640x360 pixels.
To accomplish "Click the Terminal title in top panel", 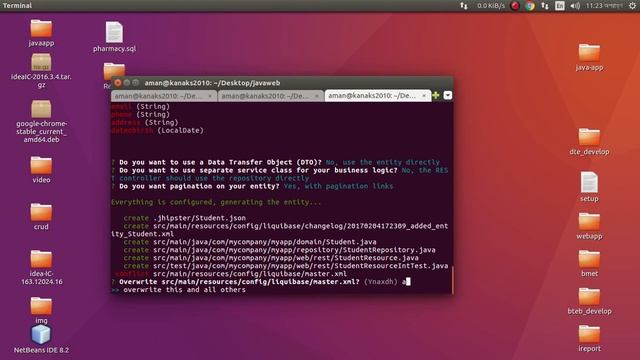I will pyautogui.click(x=17, y=6).
